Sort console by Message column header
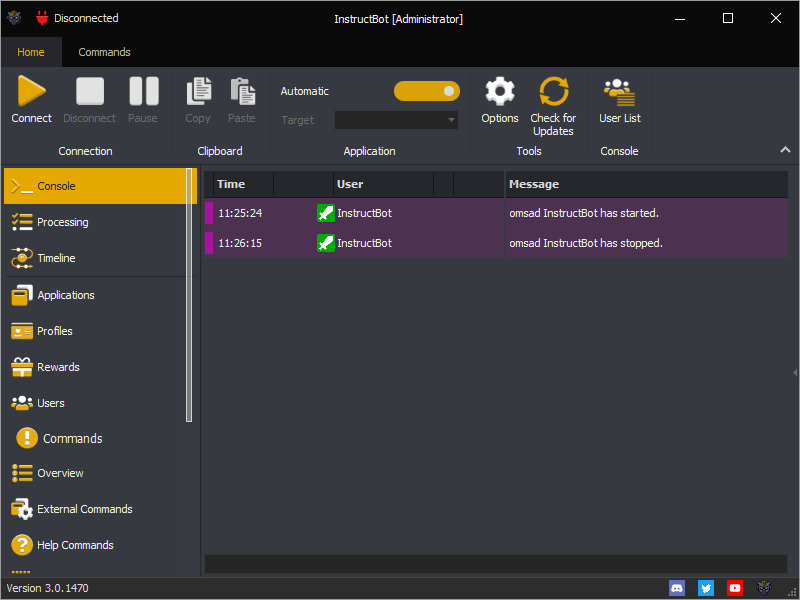Image resolution: width=800 pixels, height=600 pixels. coord(646,184)
